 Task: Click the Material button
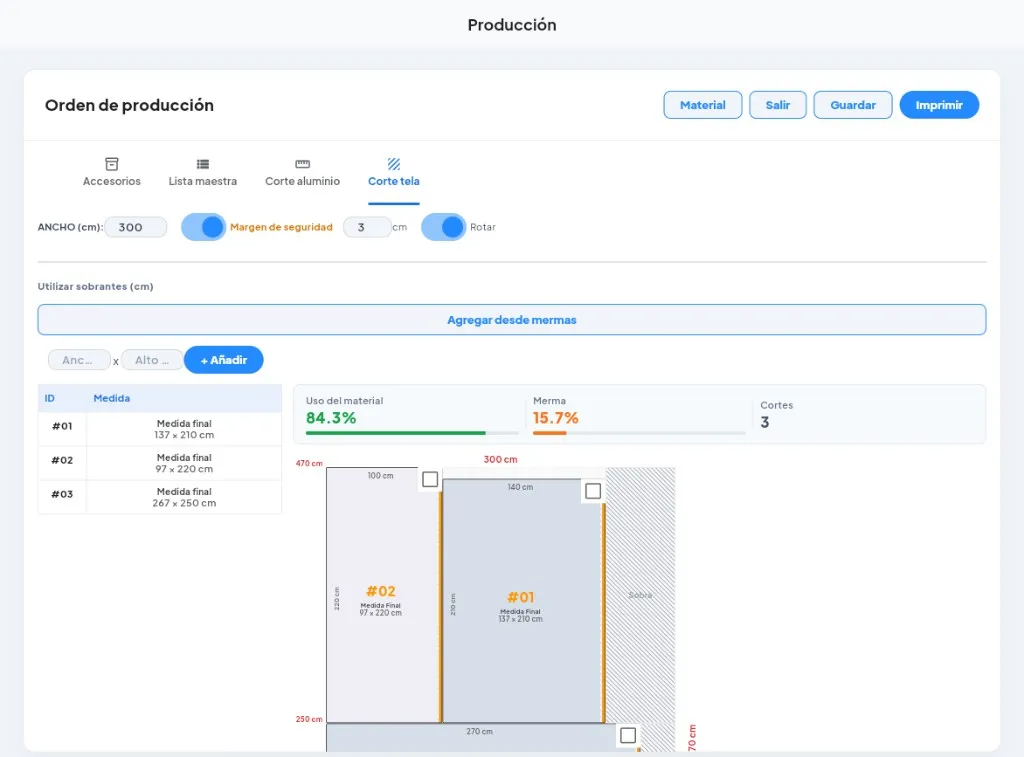[703, 105]
